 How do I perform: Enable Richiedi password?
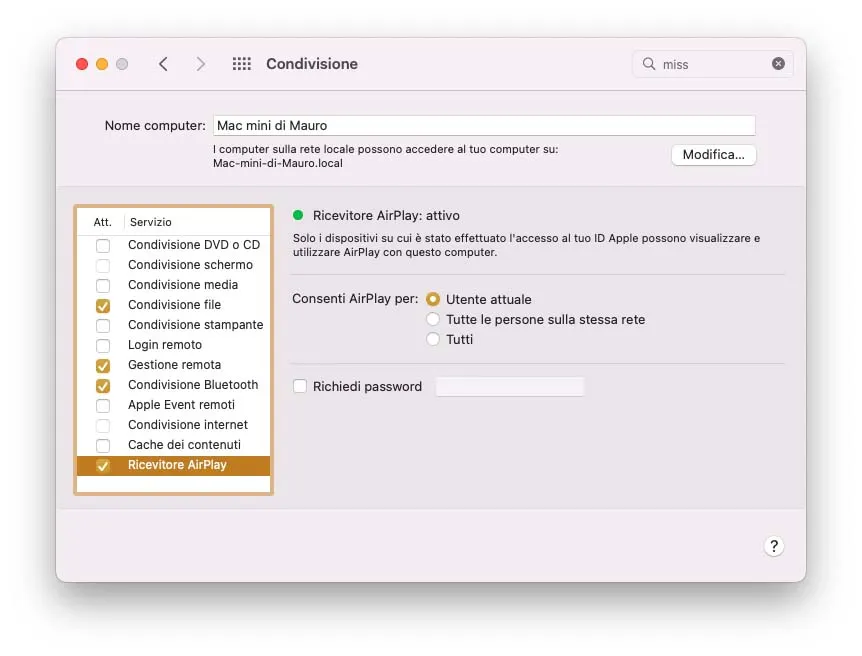tap(300, 386)
